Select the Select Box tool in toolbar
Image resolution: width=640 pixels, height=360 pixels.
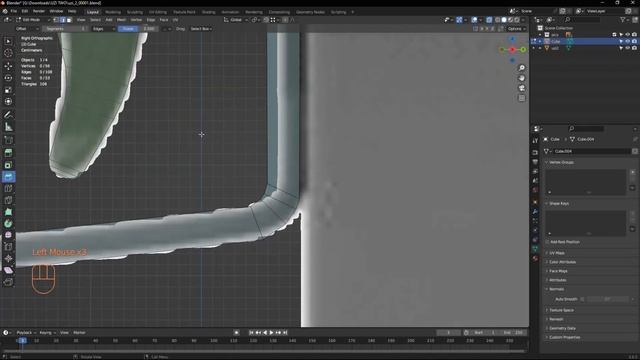[8, 41]
